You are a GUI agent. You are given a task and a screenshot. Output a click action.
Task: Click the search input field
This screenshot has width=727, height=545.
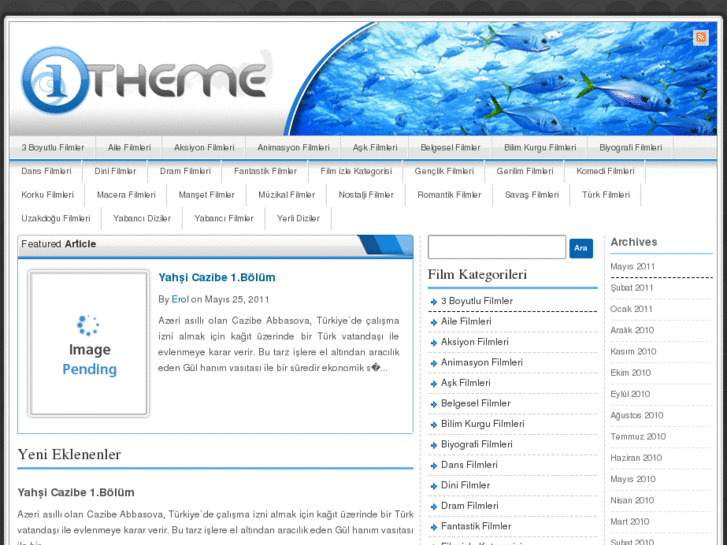pyautogui.click(x=497, y=247)
